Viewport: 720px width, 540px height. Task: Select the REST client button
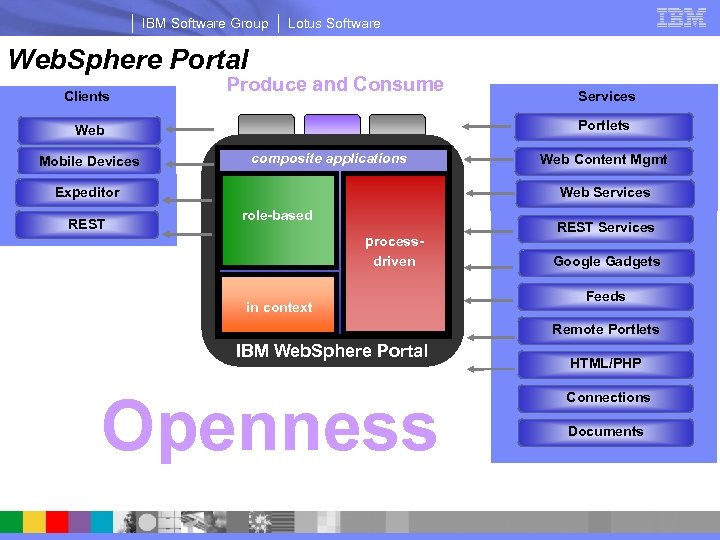pos(87,224)
